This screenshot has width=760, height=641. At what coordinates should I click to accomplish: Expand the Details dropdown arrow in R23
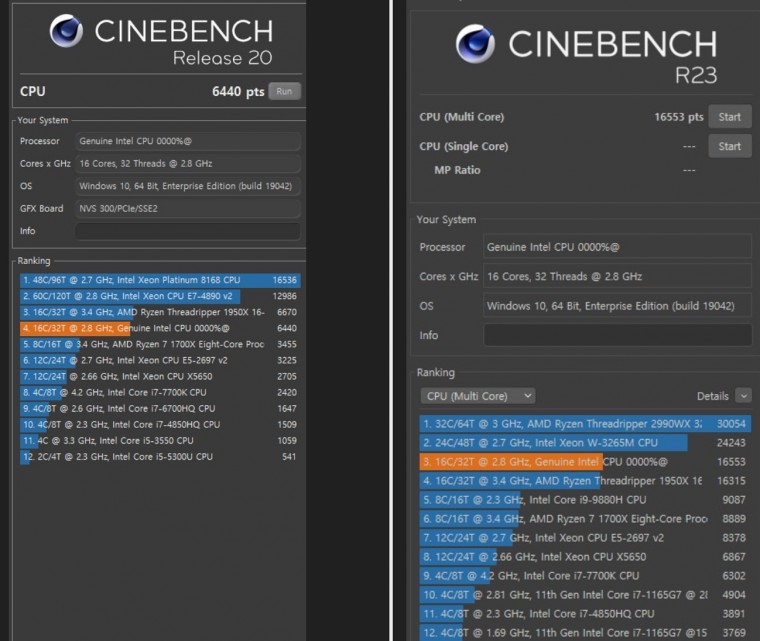(x=743, y=396)
